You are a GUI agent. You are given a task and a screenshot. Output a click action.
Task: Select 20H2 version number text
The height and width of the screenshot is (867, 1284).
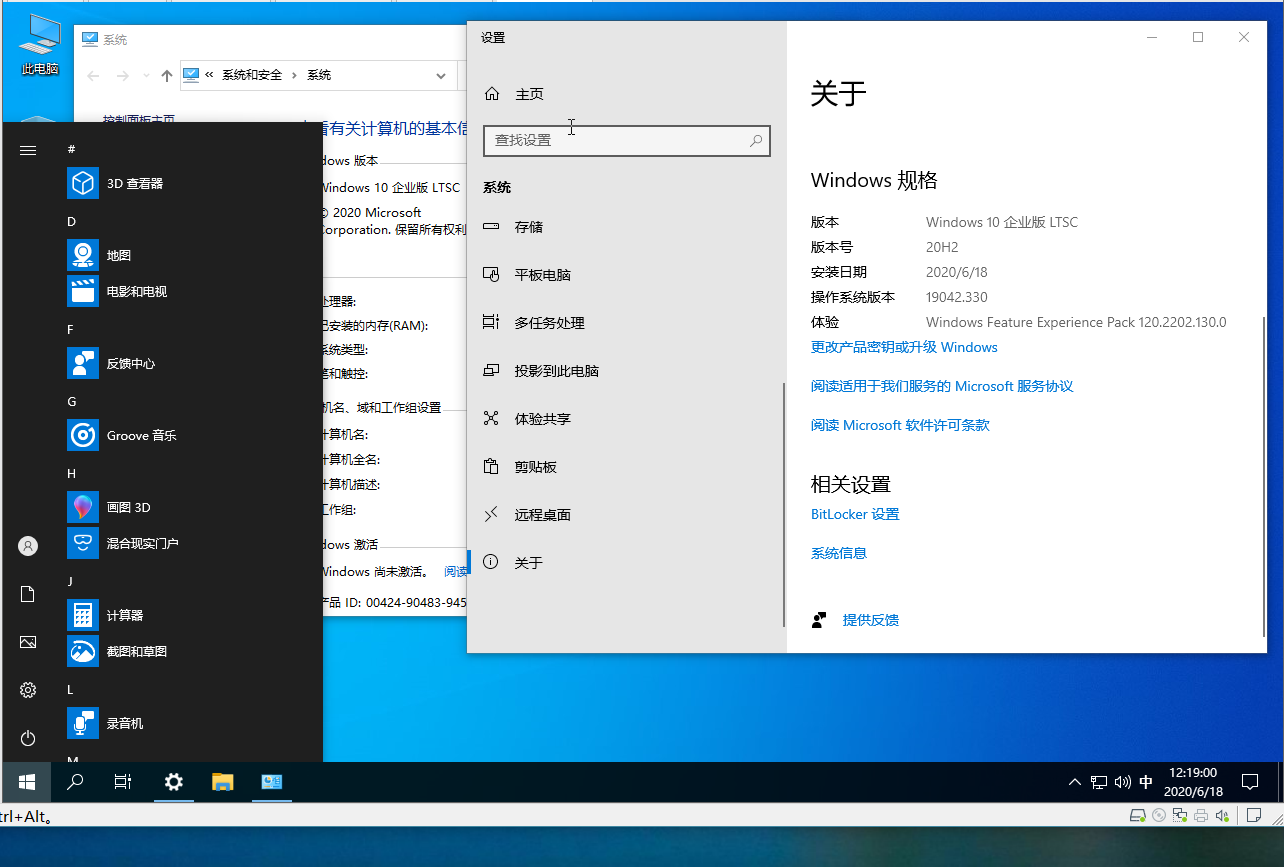click(x=942, y=248)
